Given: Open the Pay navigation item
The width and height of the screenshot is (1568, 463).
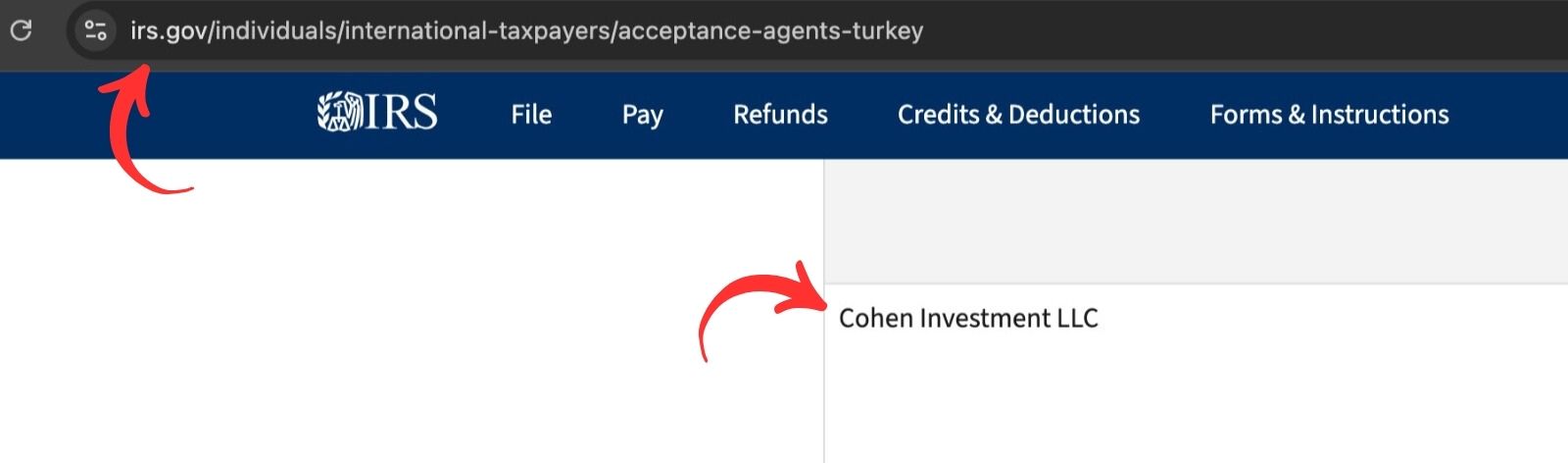Looking at the screenshot, I should point(642,115).
